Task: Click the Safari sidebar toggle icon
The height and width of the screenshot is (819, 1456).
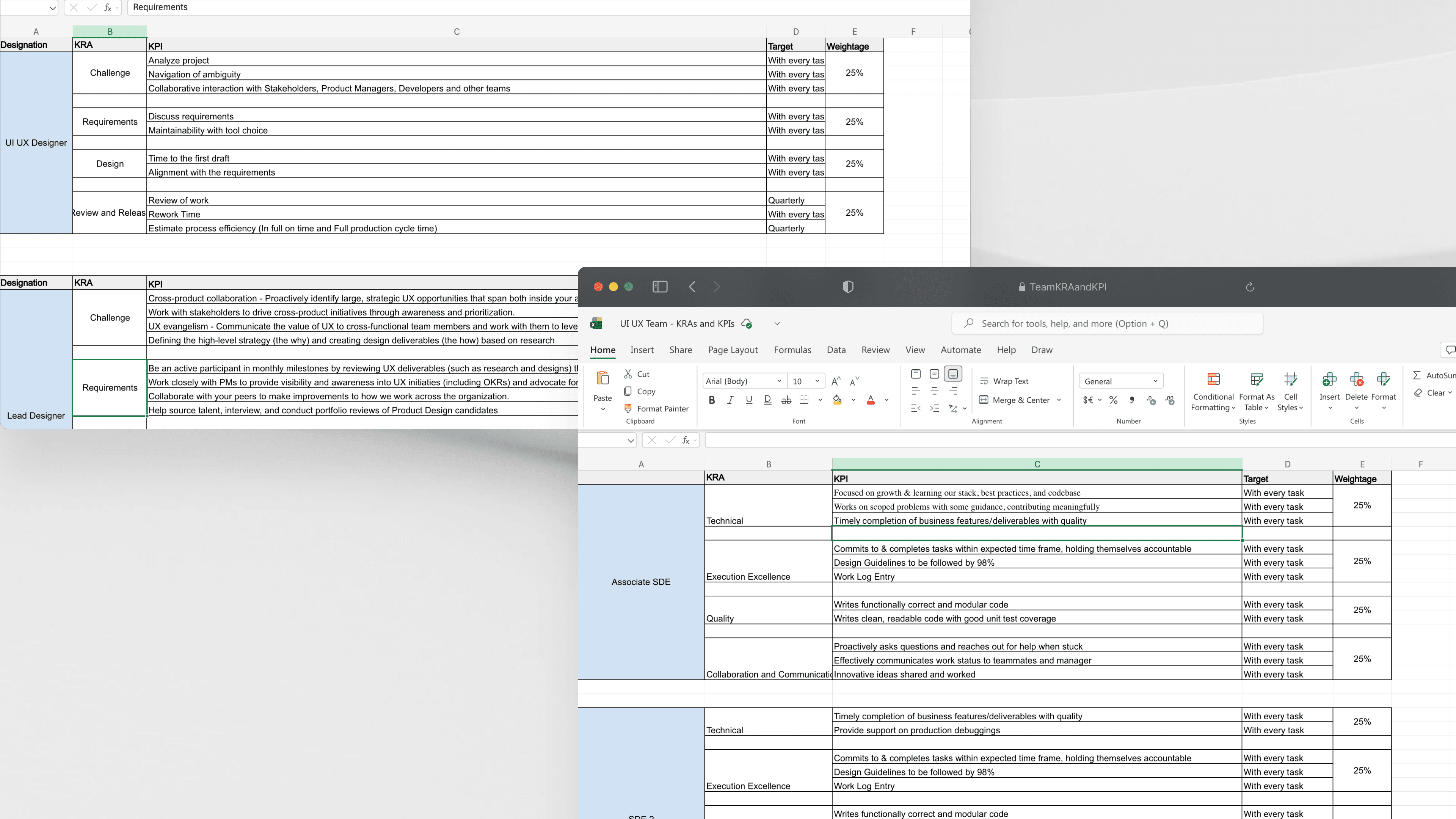Action: tap(660, 287)
